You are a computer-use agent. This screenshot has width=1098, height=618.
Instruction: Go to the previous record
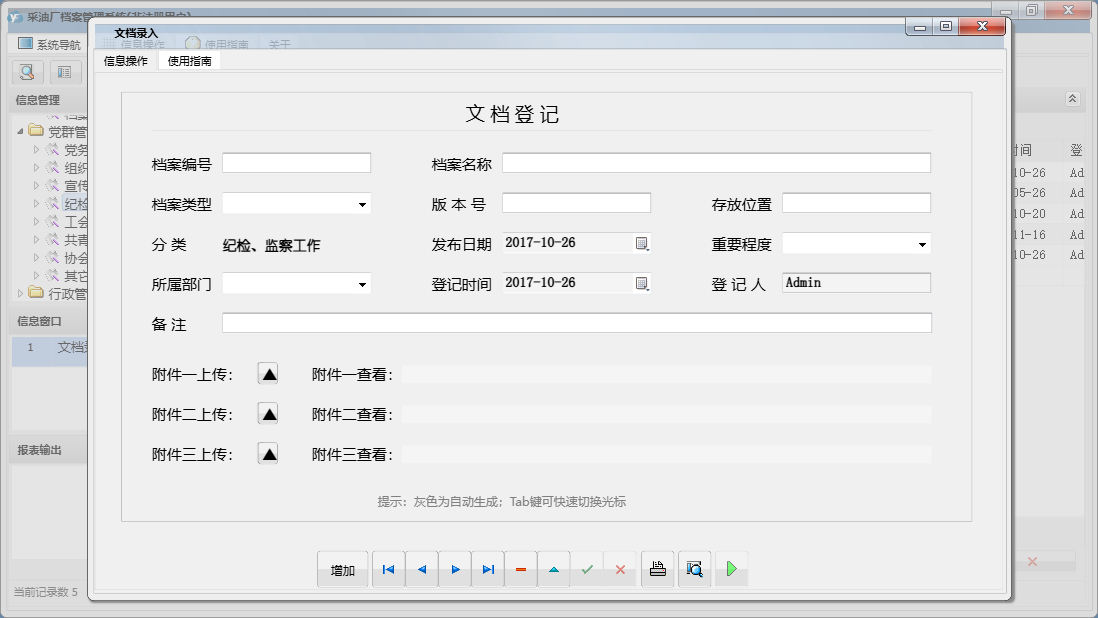coord(421,568)
